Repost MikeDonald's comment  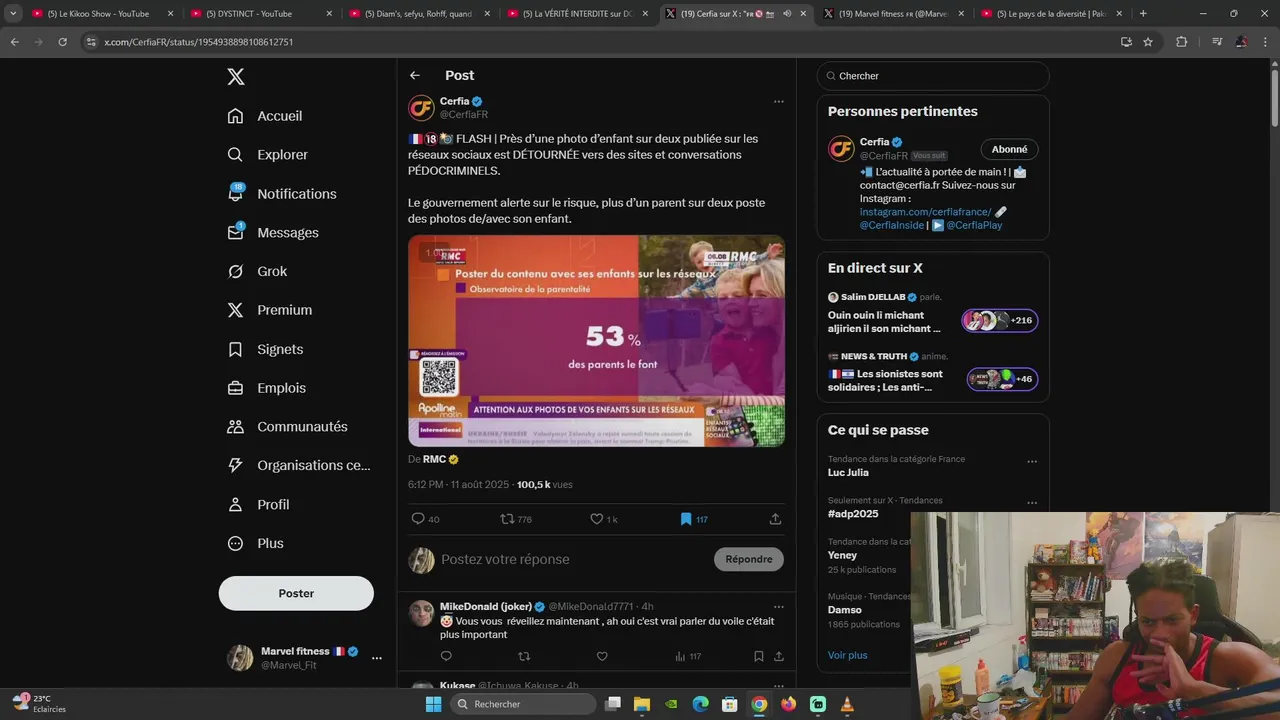tap(524, 657)
